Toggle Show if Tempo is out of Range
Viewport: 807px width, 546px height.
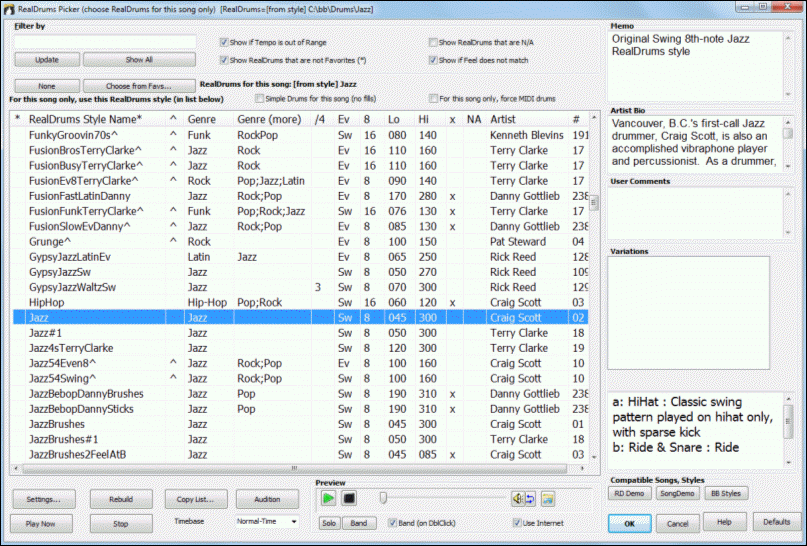click(224, 42)
